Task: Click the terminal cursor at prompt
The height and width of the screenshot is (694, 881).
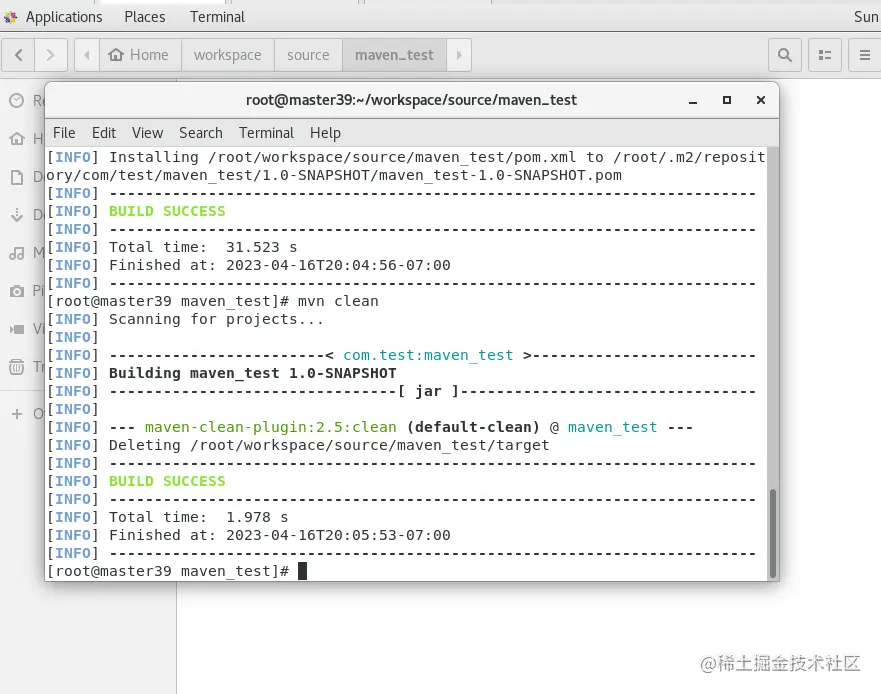Action: [302, 571]
